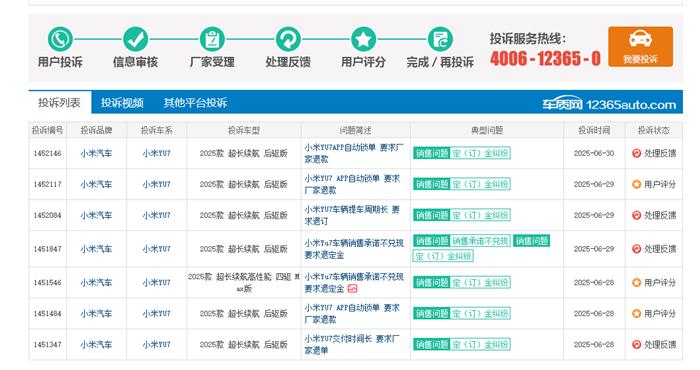The image size is (700, 370).
Task: Click the 用户投诉 phone icon
Action: point(60,39)
